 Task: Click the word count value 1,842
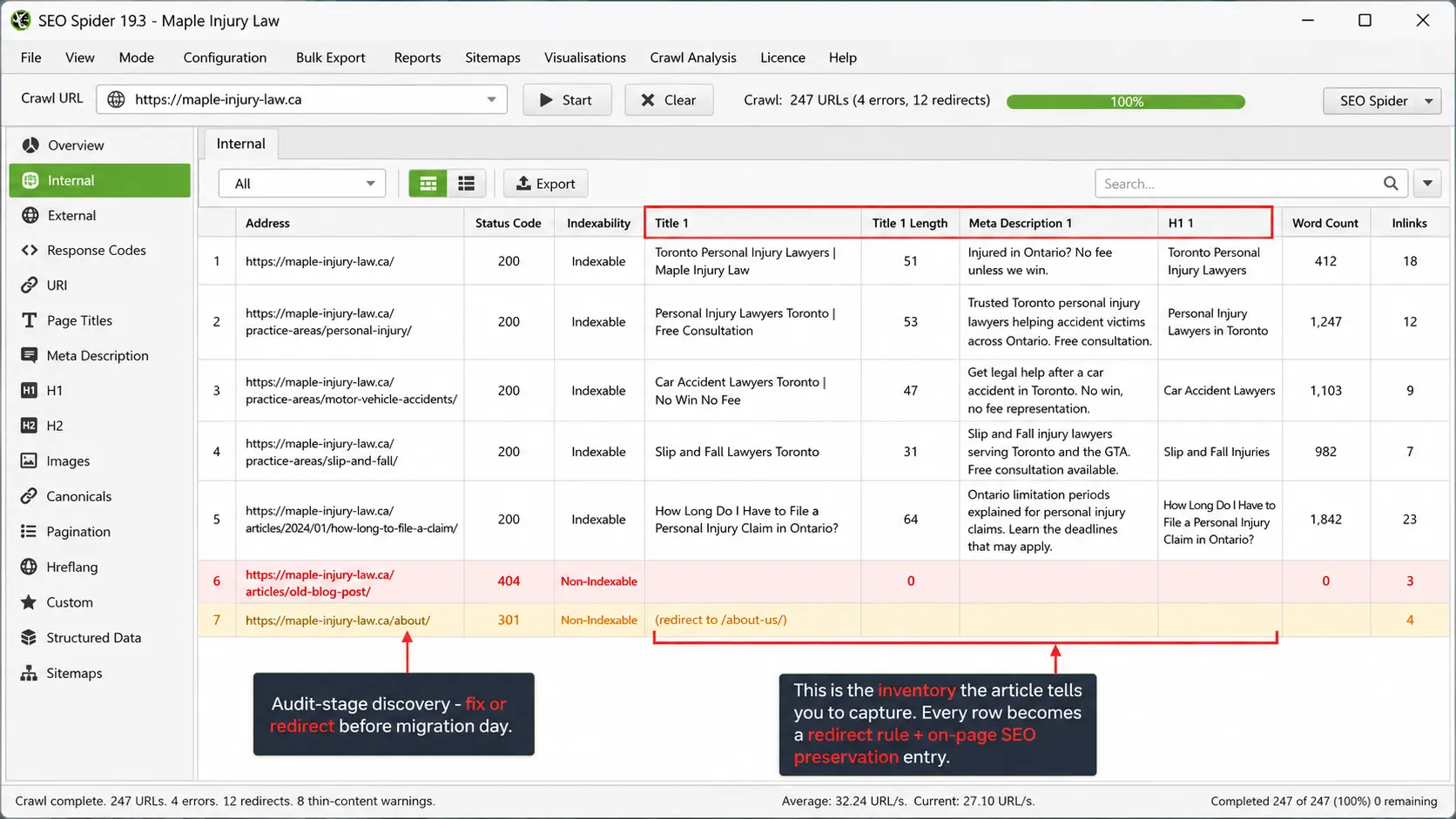[1325, 520]
